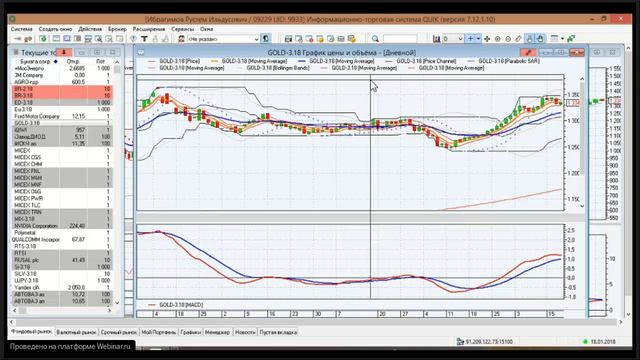Click the person avatar icon before client combo
The height and width of the screenshot is (360, 640).
tap(182, 39)
